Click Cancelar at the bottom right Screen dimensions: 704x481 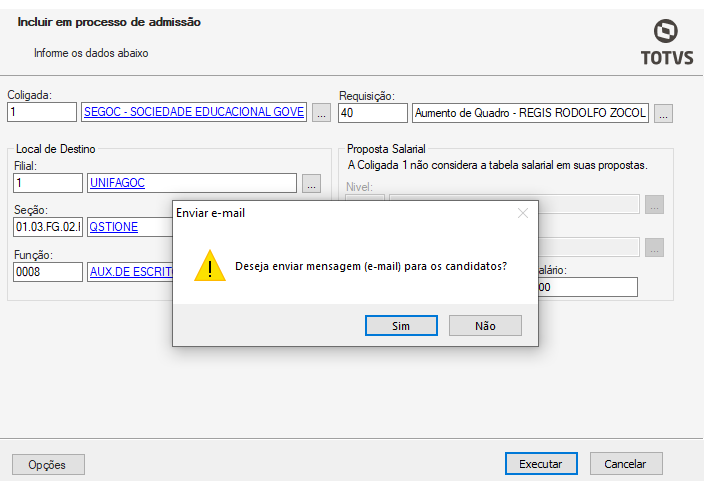tap(626, 464)
